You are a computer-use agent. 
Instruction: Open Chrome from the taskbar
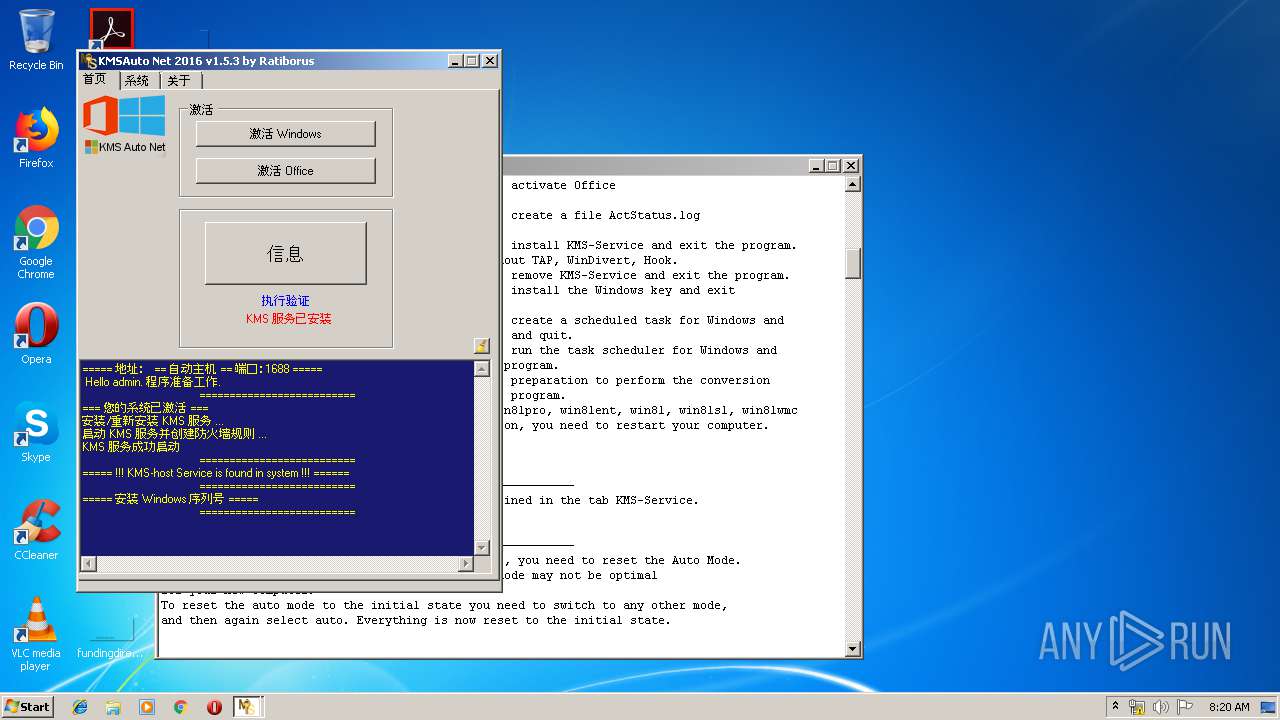(180, 707)
